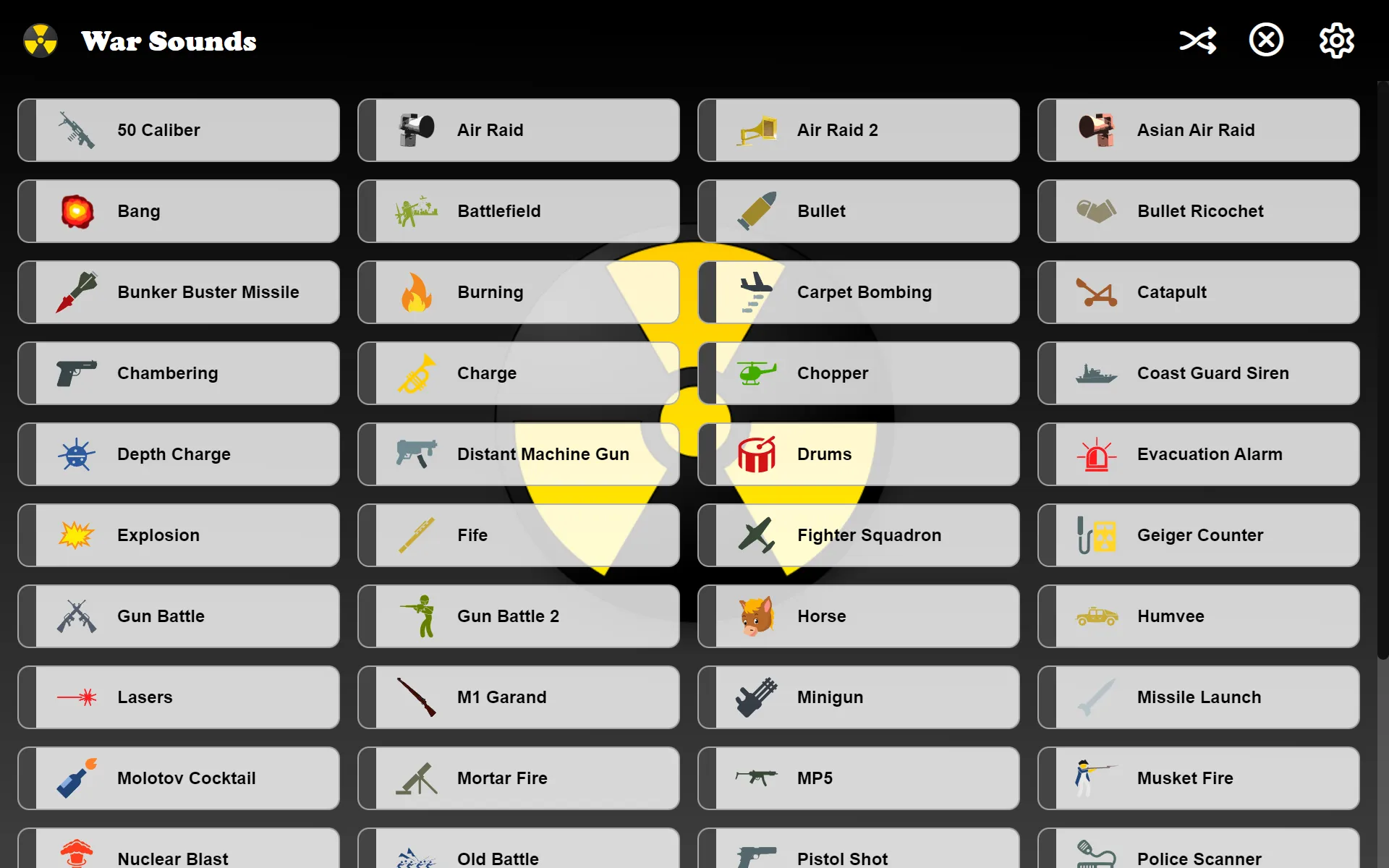Disable the close/stop button
1389x868 pixels.
pos(1266,40)
